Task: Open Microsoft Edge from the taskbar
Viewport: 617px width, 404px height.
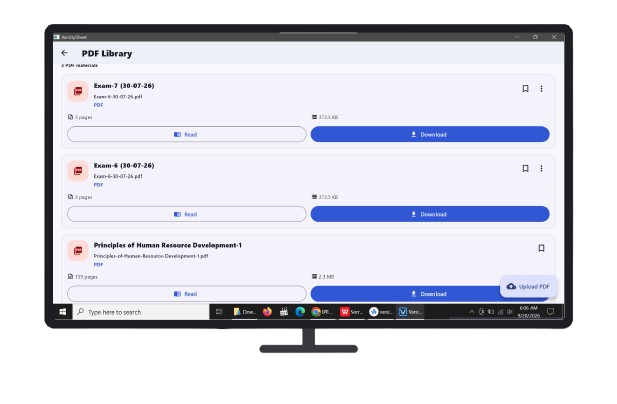Action: [300, 312]
